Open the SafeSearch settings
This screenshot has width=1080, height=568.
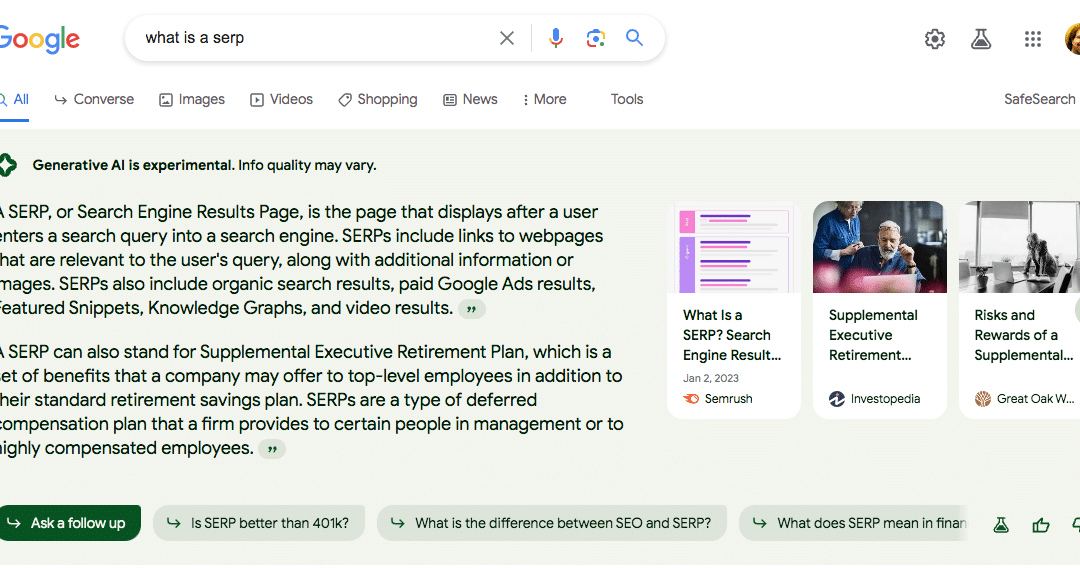[x=1039, y=99]
